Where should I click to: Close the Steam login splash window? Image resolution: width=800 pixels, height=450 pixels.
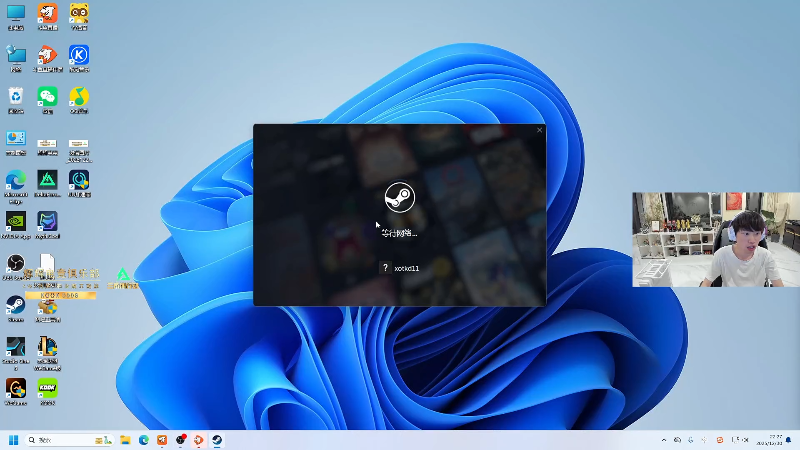[x=539, y=130]
